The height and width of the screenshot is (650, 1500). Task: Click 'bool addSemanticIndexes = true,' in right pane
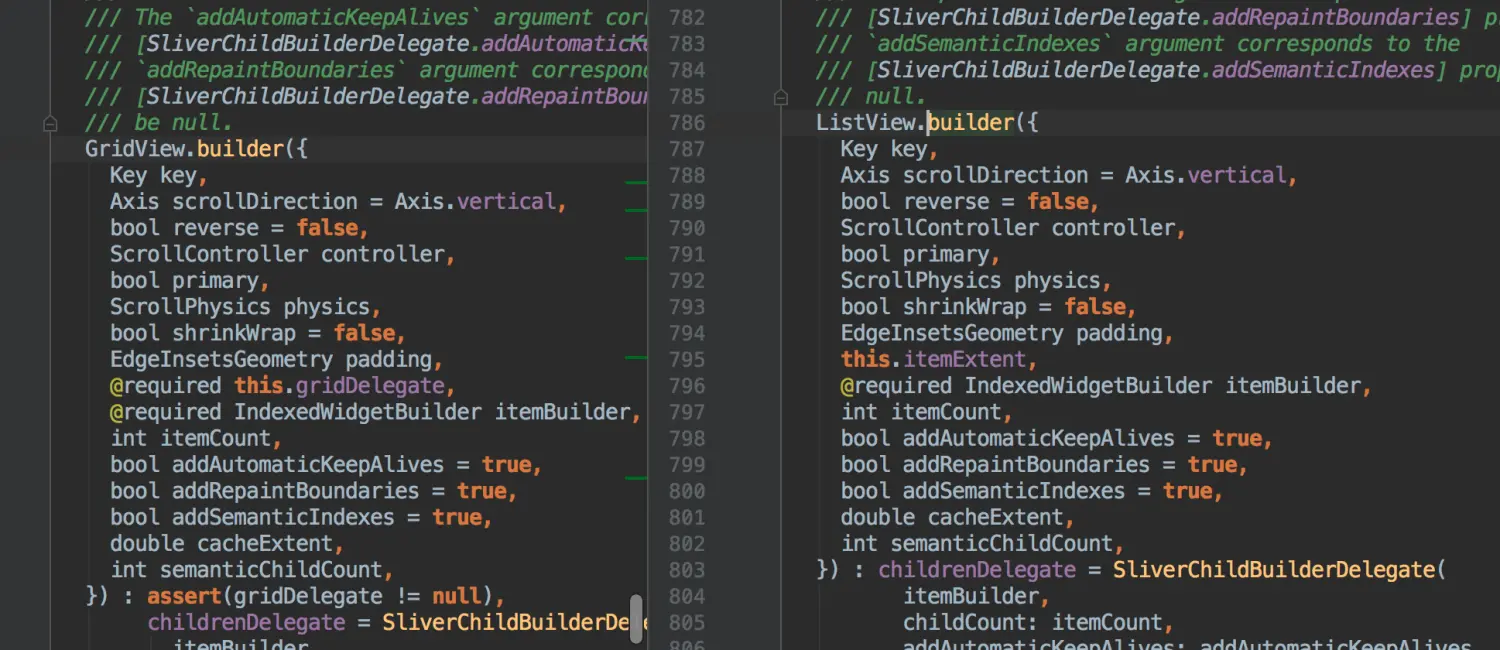point(1032,491)
